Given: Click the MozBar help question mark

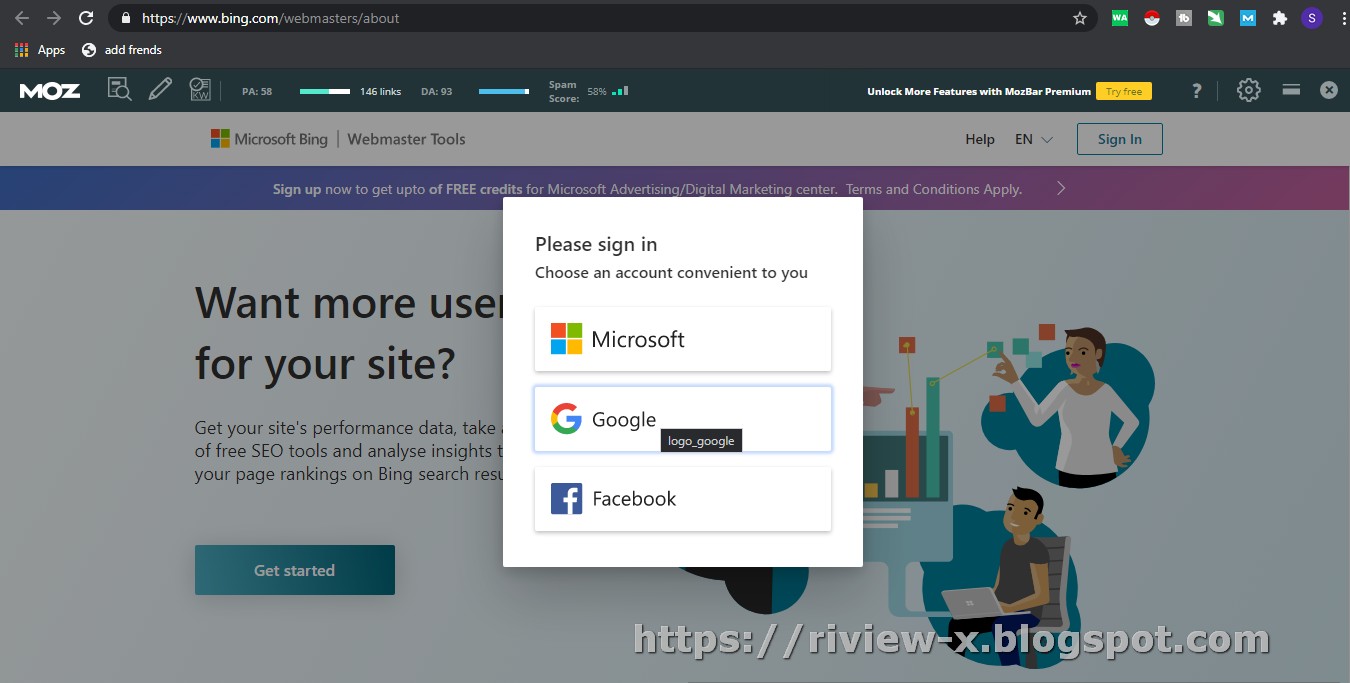Looking at the screenshot, I should (x=1196, y=91).
